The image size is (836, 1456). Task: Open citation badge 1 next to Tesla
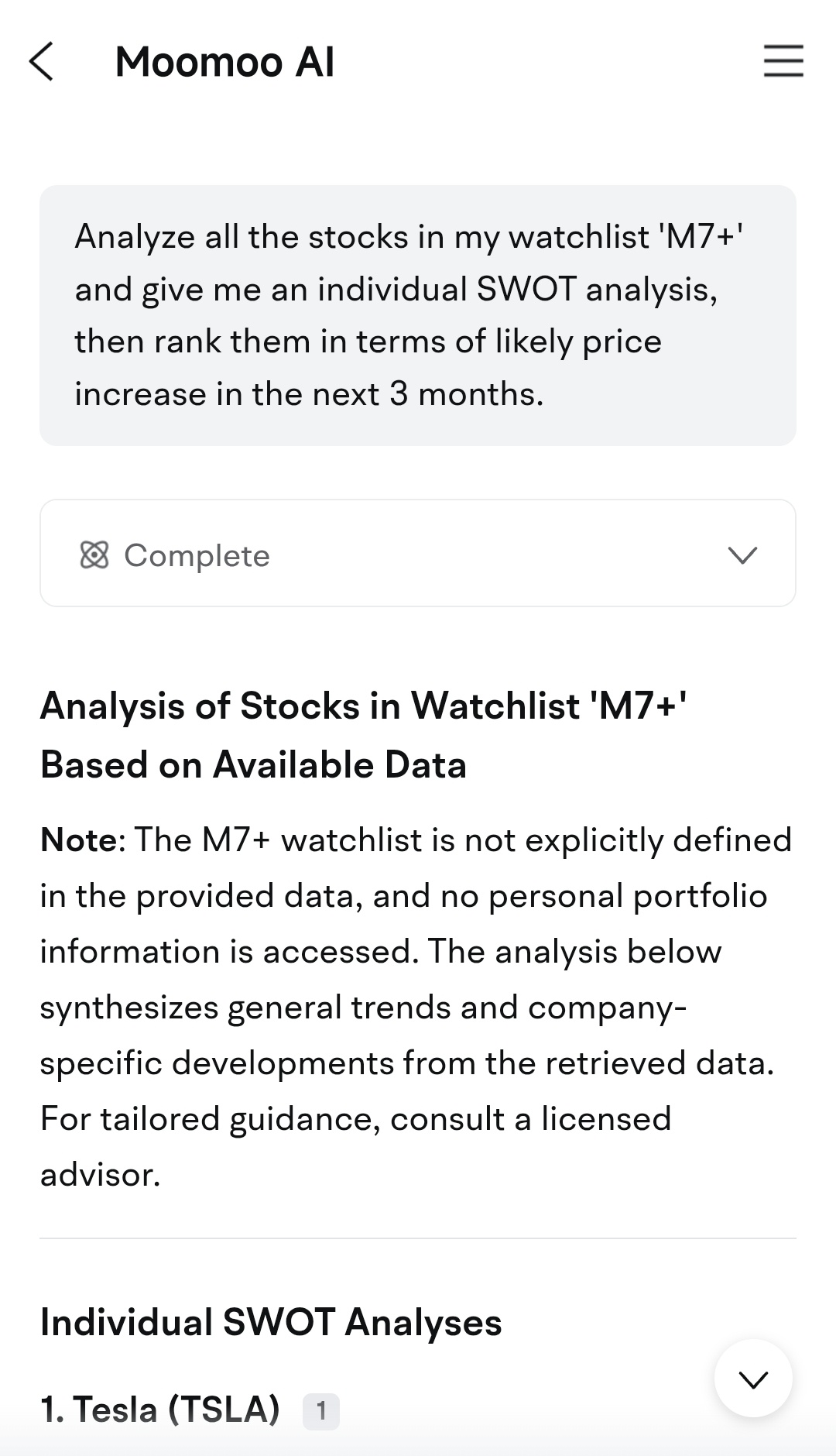321,1411
